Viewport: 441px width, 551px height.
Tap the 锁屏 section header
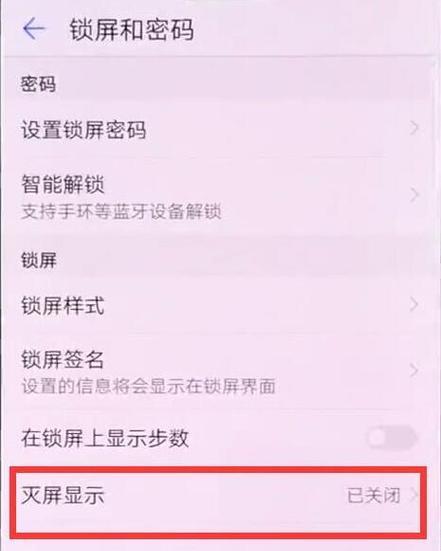pos(38,260)
